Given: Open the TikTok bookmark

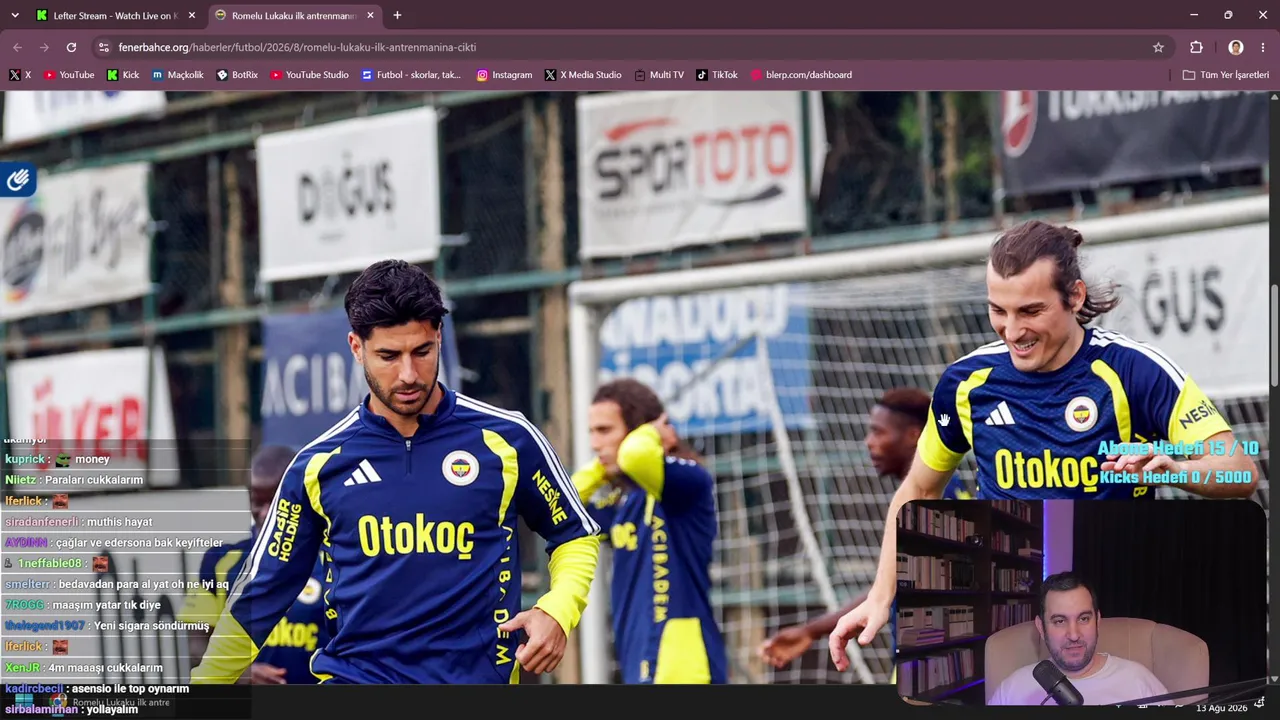Looking at the screenshot, I should (717, 75).
